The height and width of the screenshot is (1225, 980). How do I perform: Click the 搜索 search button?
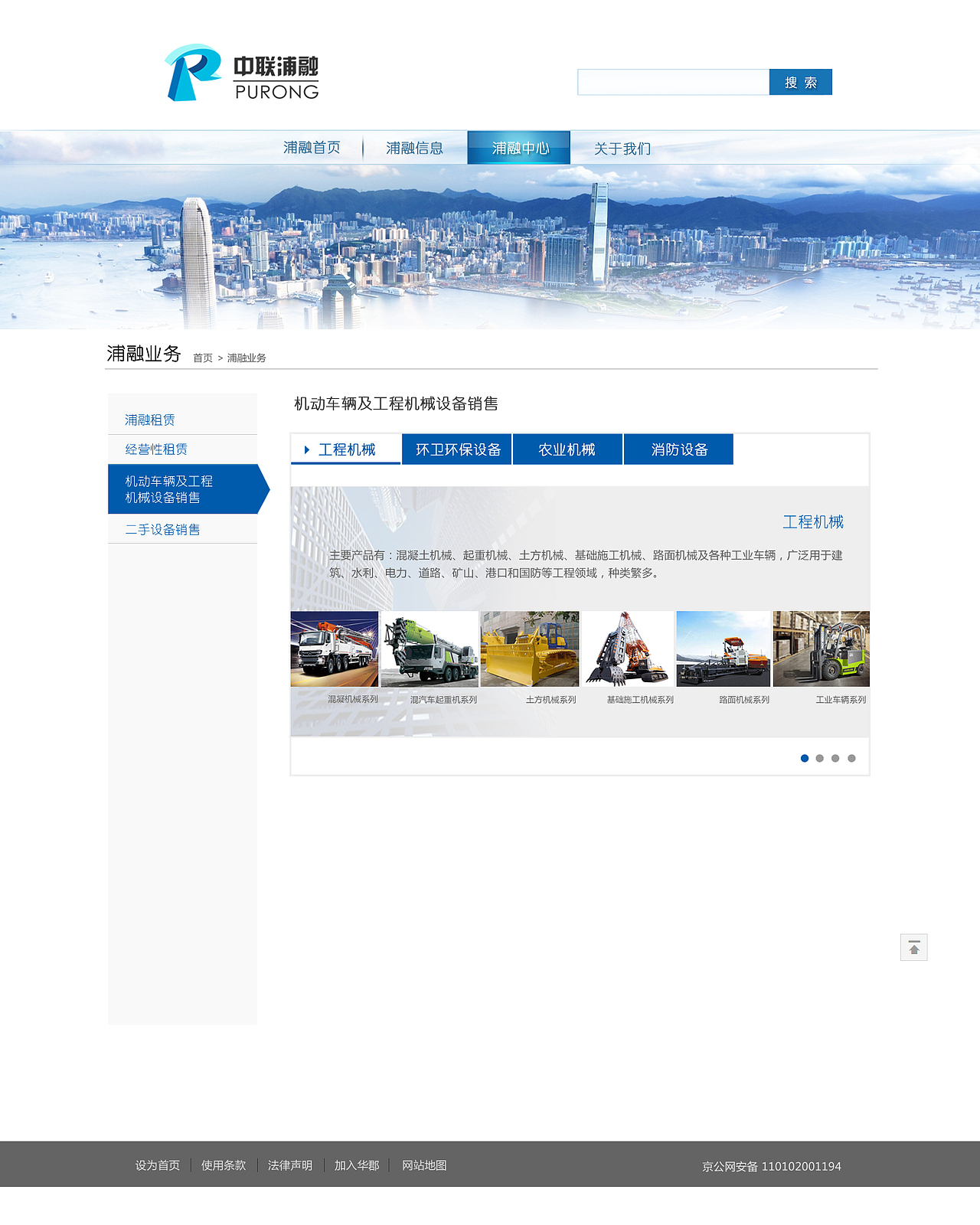tap(800, 82)
